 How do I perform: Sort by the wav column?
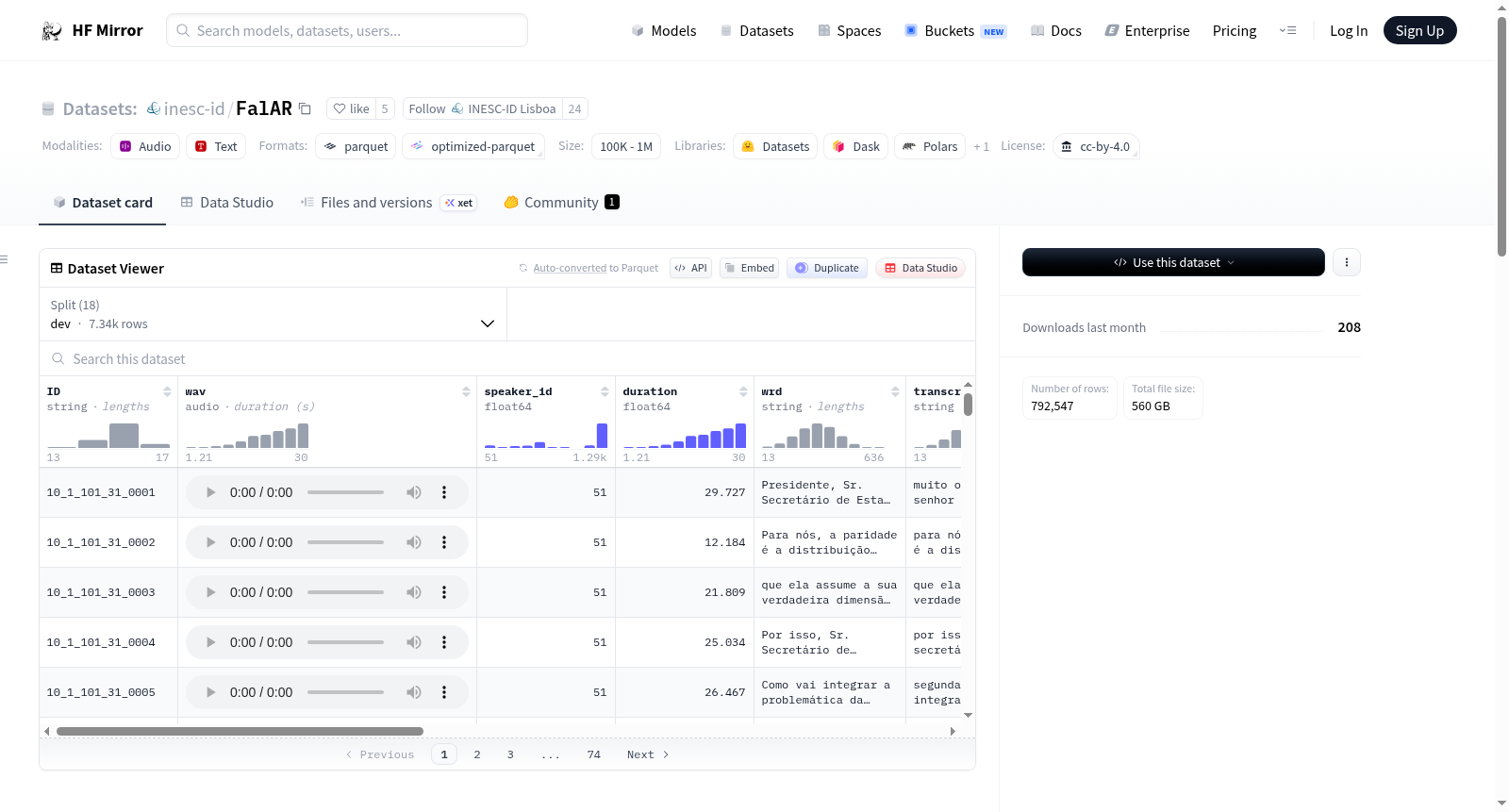(466, 391)
